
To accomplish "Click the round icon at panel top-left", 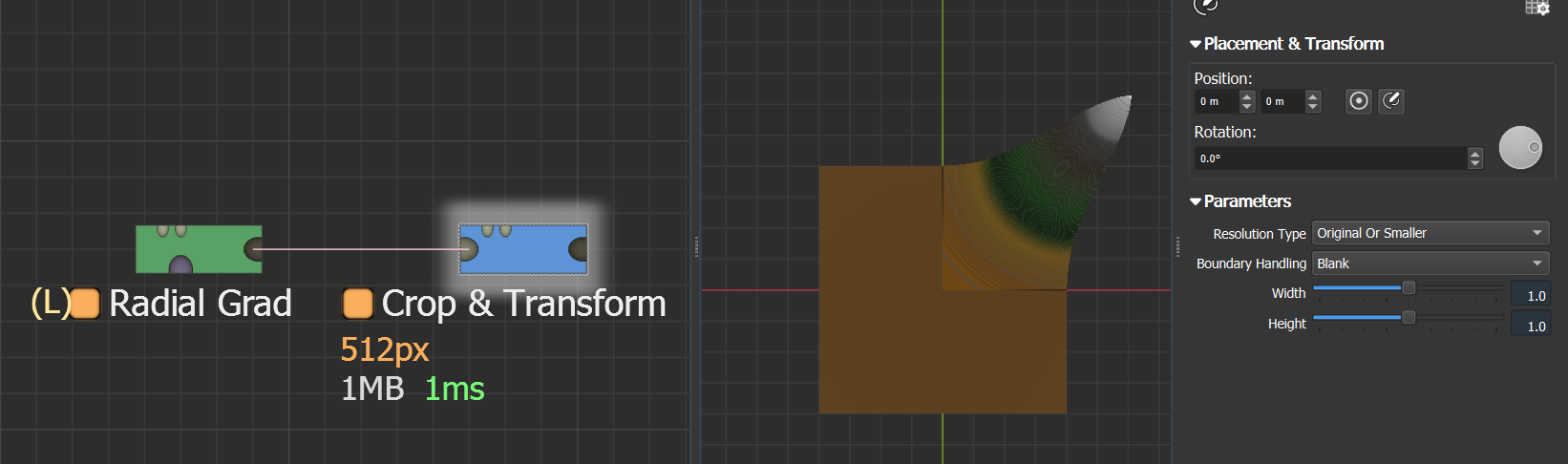I will [1206, 6].
